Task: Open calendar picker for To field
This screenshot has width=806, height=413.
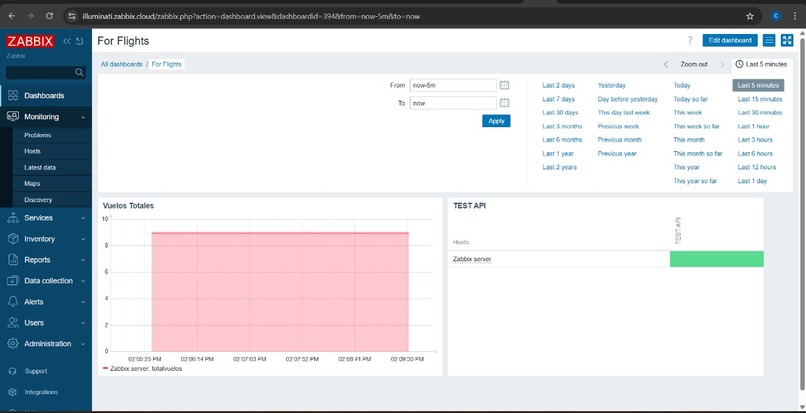Action: pyautogui.click(x=504, y=103)
